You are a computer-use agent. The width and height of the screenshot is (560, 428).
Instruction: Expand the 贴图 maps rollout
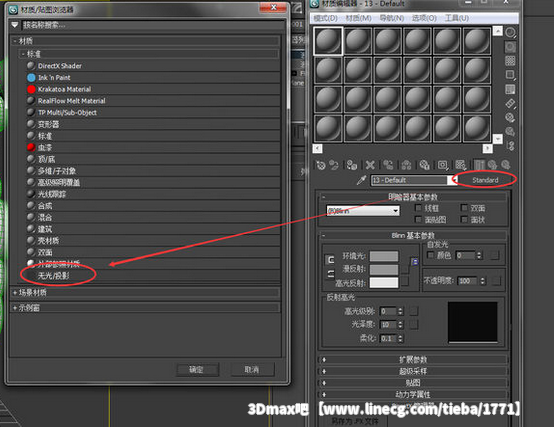[x=412, y=383]
